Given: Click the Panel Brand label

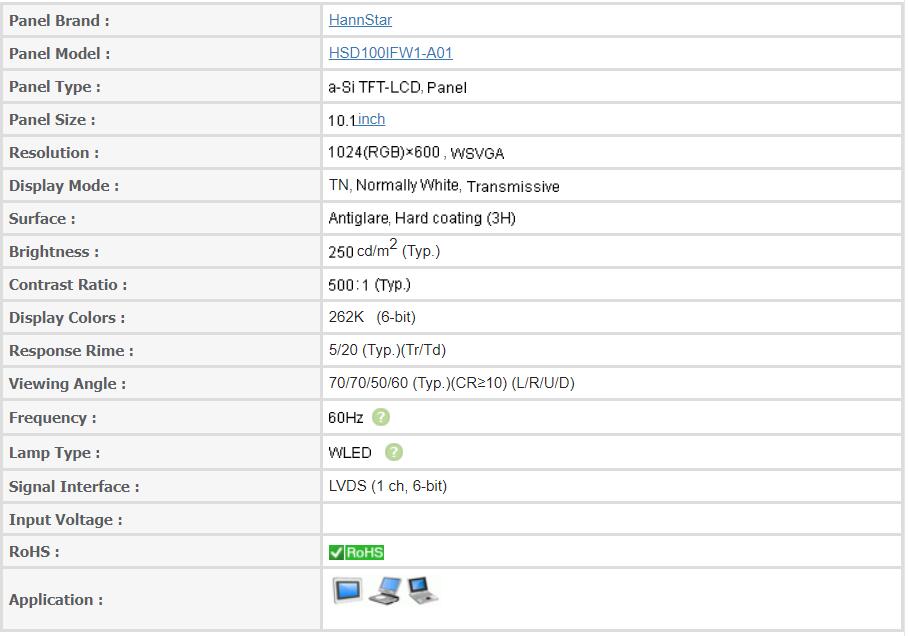Looking at the screenshot, I should pyautogui.click(x=59, y=21).
